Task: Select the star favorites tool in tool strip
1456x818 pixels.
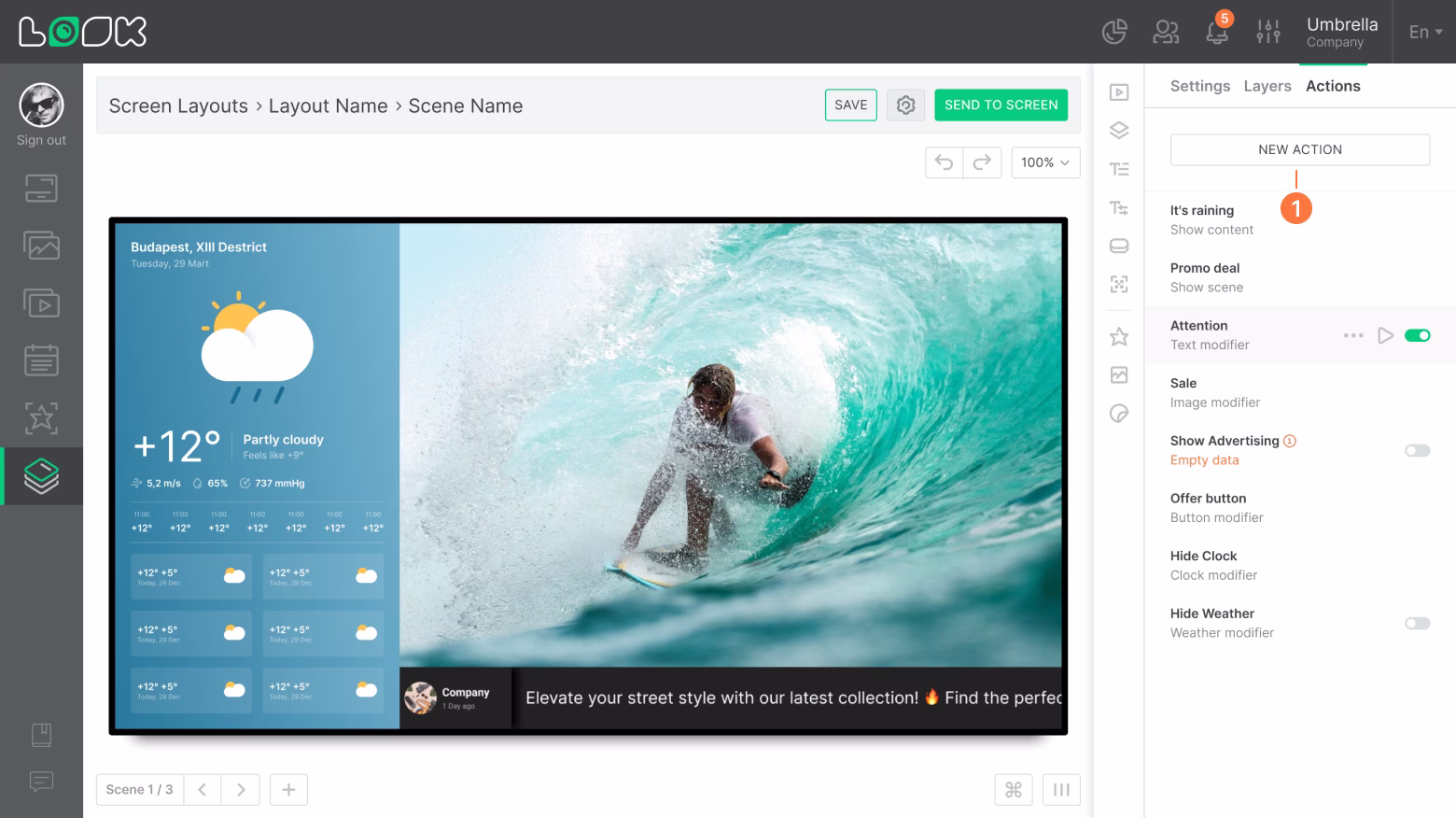Action: [x=1119, y=336]
